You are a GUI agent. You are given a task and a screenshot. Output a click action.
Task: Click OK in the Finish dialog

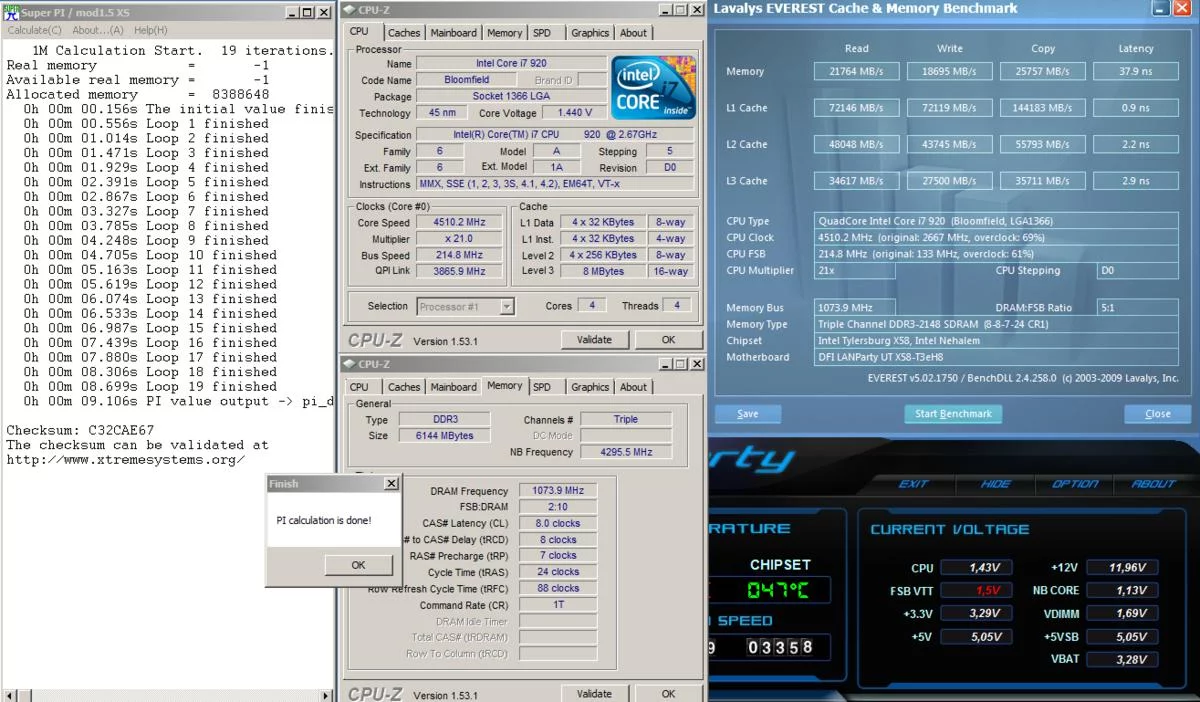pyautogui.click(x=358, y=565)
